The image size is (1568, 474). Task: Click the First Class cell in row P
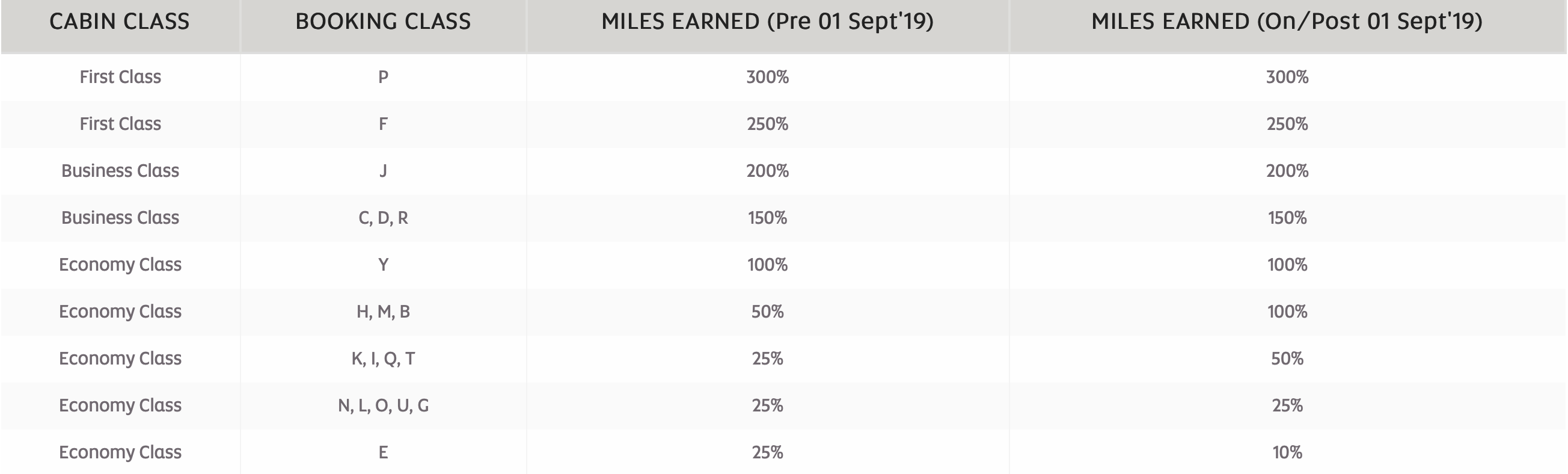pos(120,77)
